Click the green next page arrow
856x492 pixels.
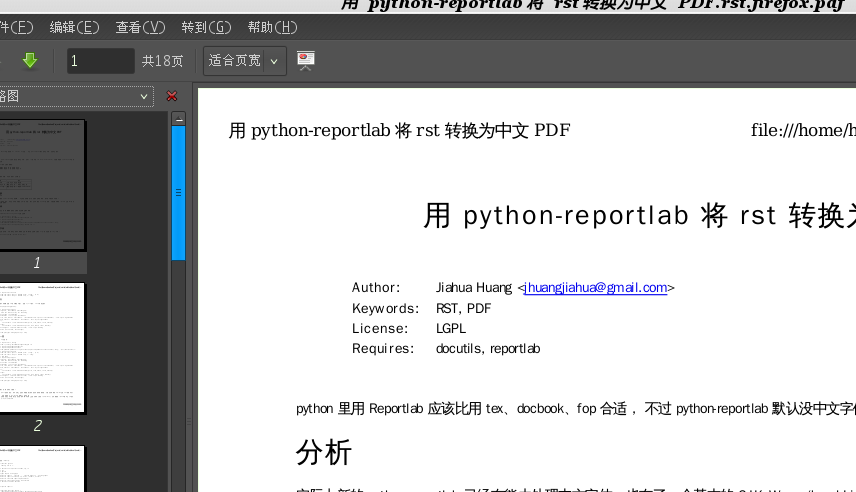pos(30,61)
